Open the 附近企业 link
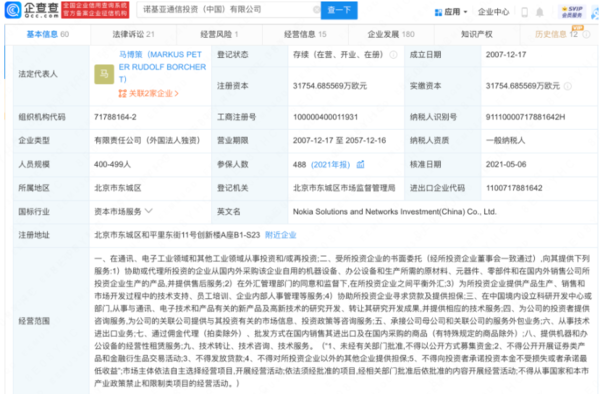This screenshot has width=600, height=394. click(280, 235)
